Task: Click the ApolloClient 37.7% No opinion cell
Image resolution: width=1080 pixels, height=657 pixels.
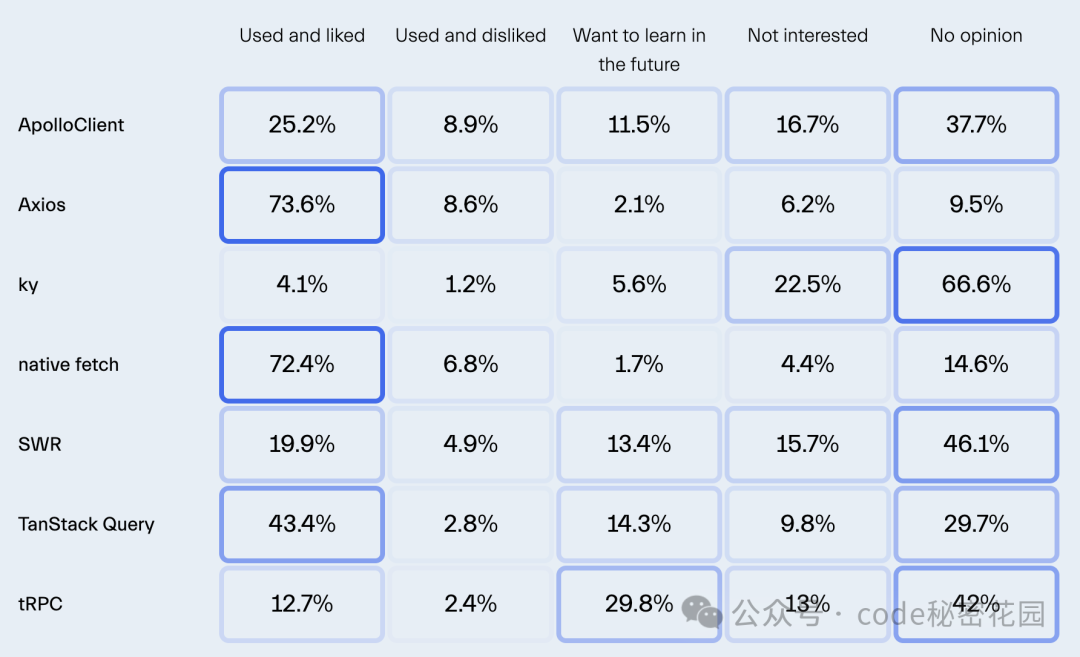Action: [x=976, y=125]
